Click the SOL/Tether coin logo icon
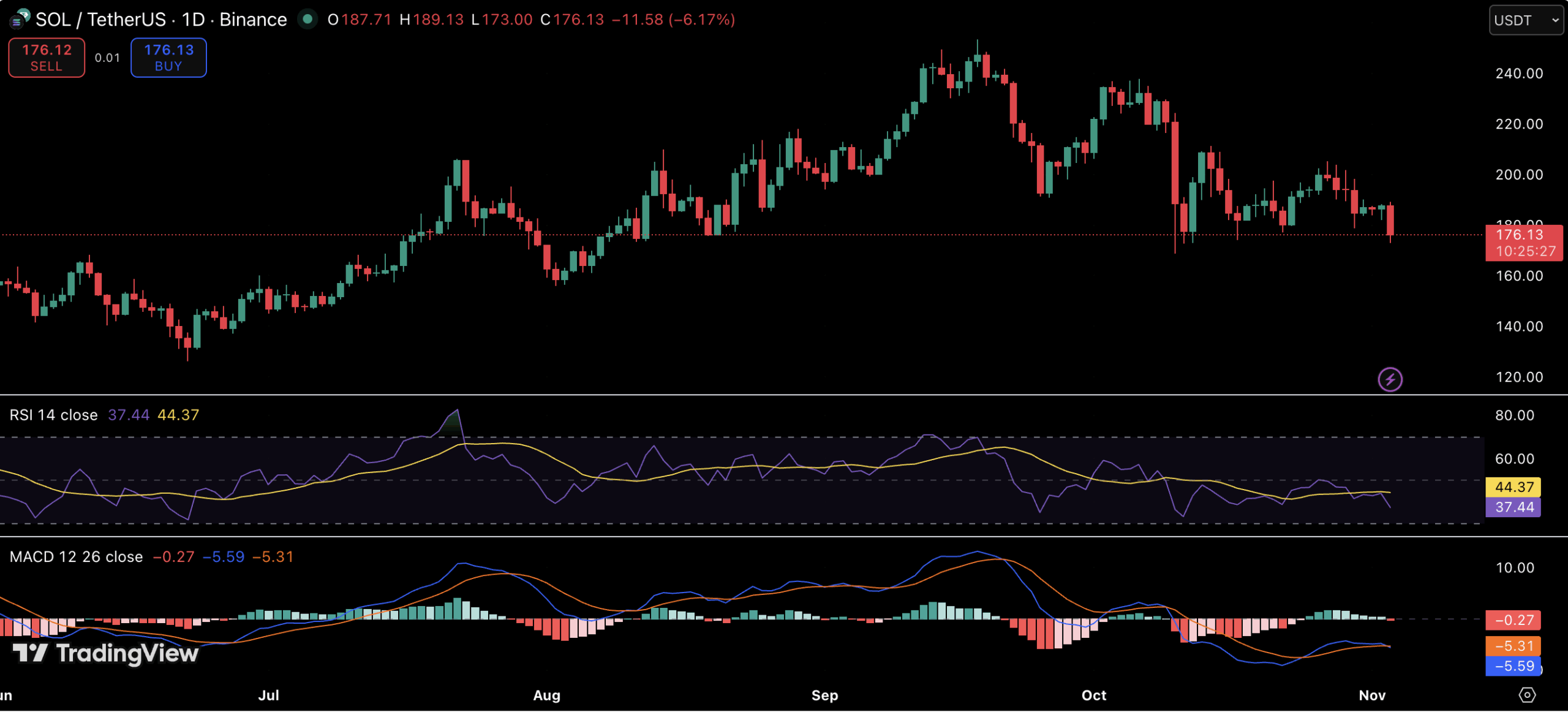This screenshot has width=1568, height=712. (20, 19)
